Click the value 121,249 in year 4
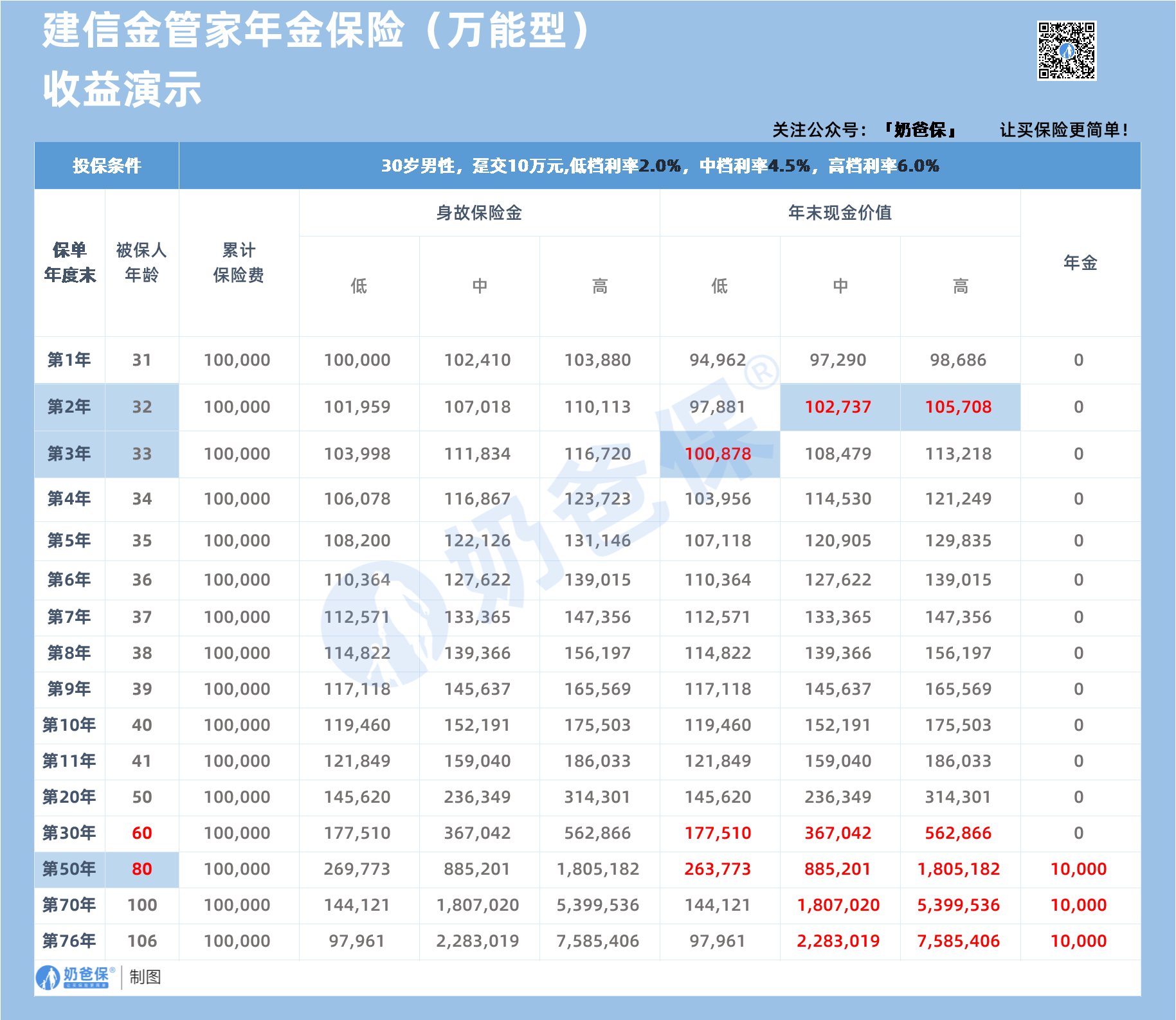1176x1020 pixels. (x=958, y=499)
